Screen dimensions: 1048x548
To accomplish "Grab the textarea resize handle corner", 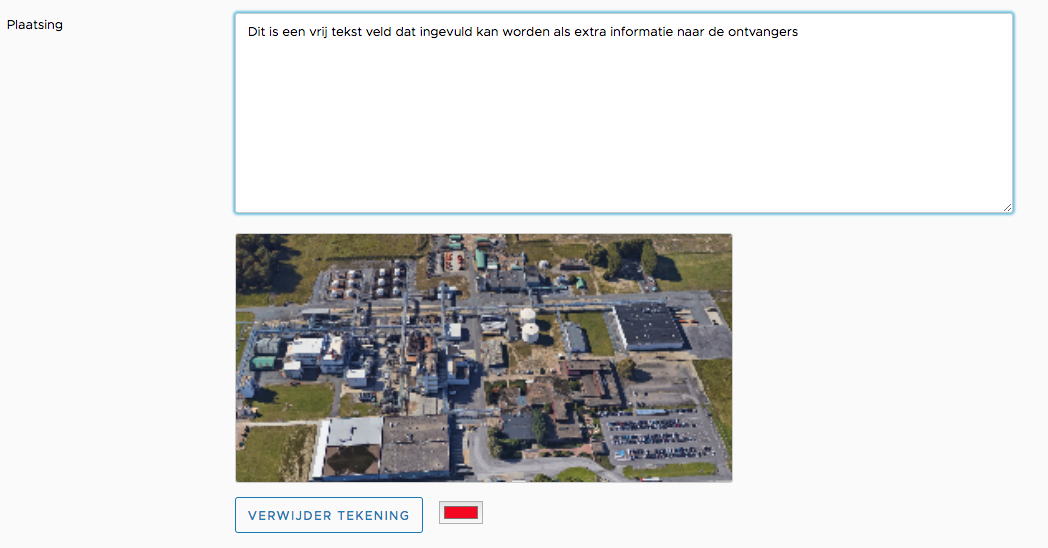I will (x=1006, y=206).
